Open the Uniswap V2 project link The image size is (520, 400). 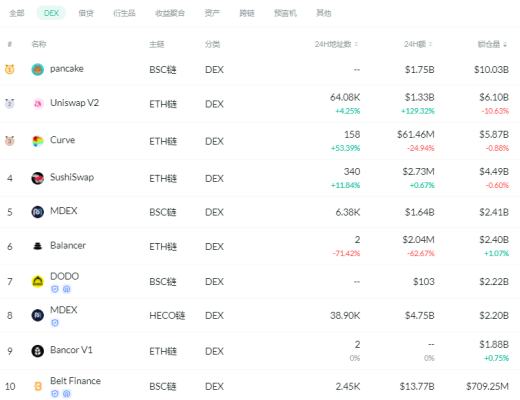coord(74,103)
